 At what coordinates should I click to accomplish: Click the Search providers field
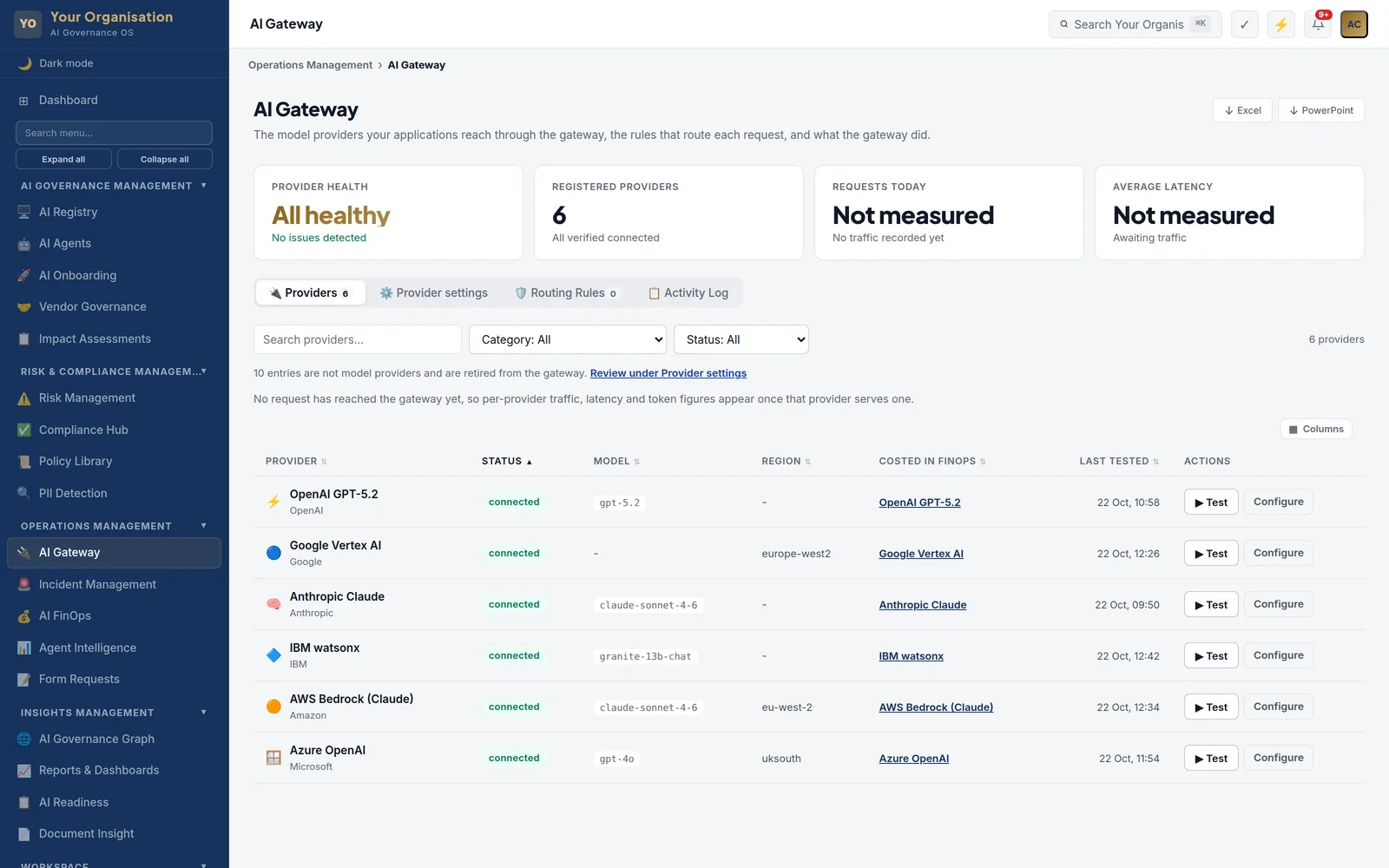click(x=358, y=339)
